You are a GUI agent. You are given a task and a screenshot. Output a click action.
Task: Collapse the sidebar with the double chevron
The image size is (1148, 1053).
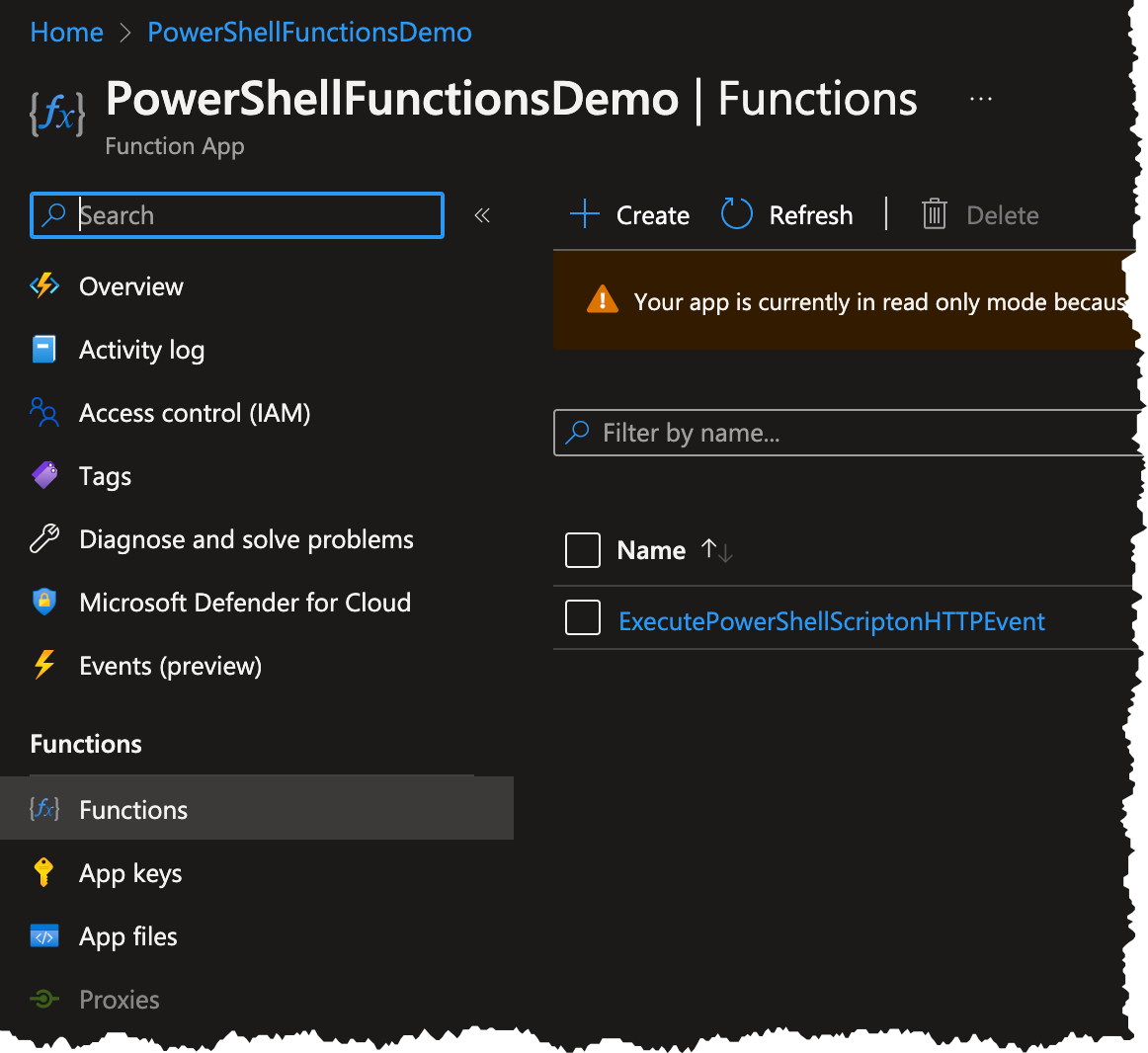click(482, 215)
